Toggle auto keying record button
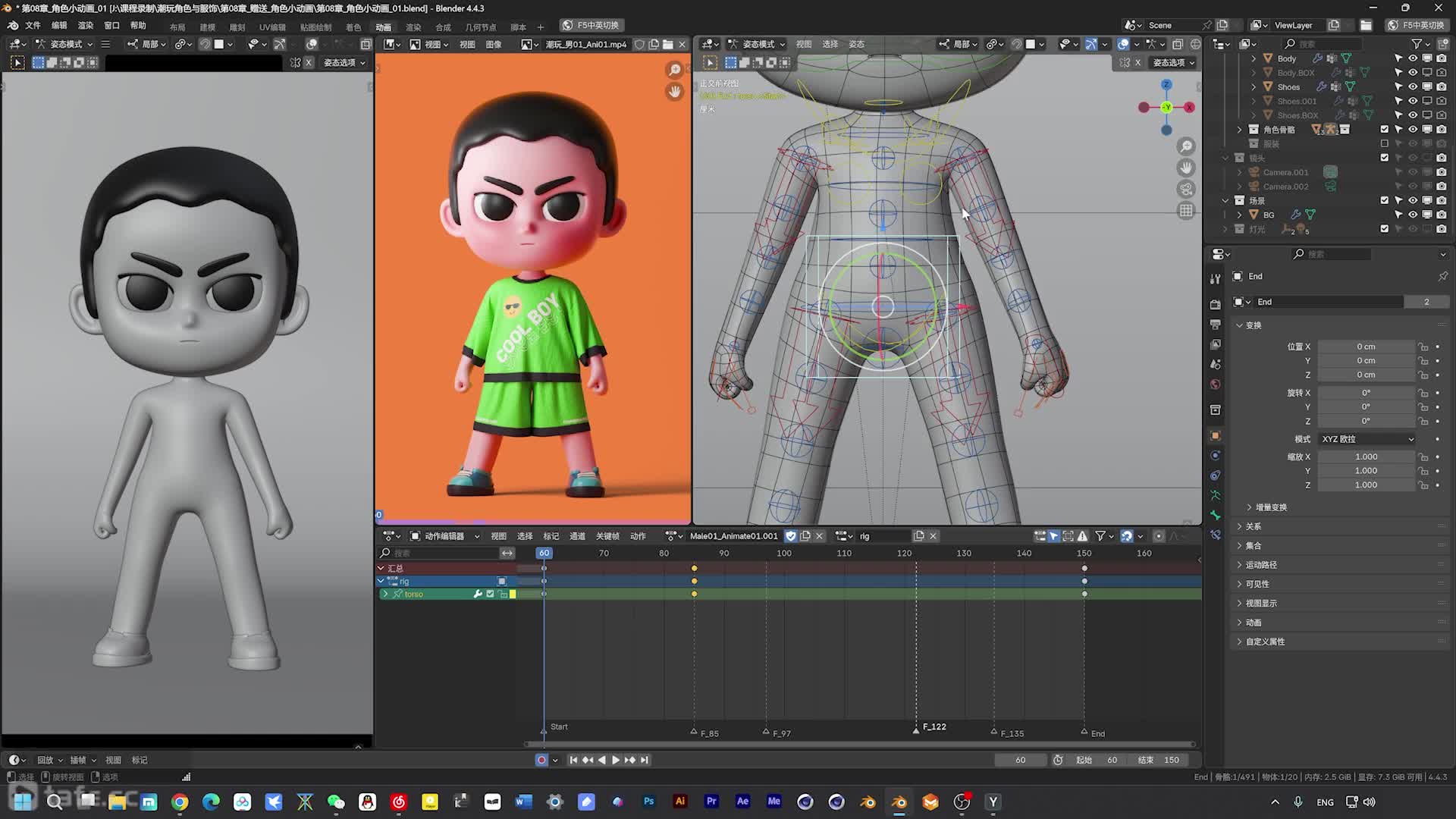Screen dimensions: 1456x819 pos(541,760)
